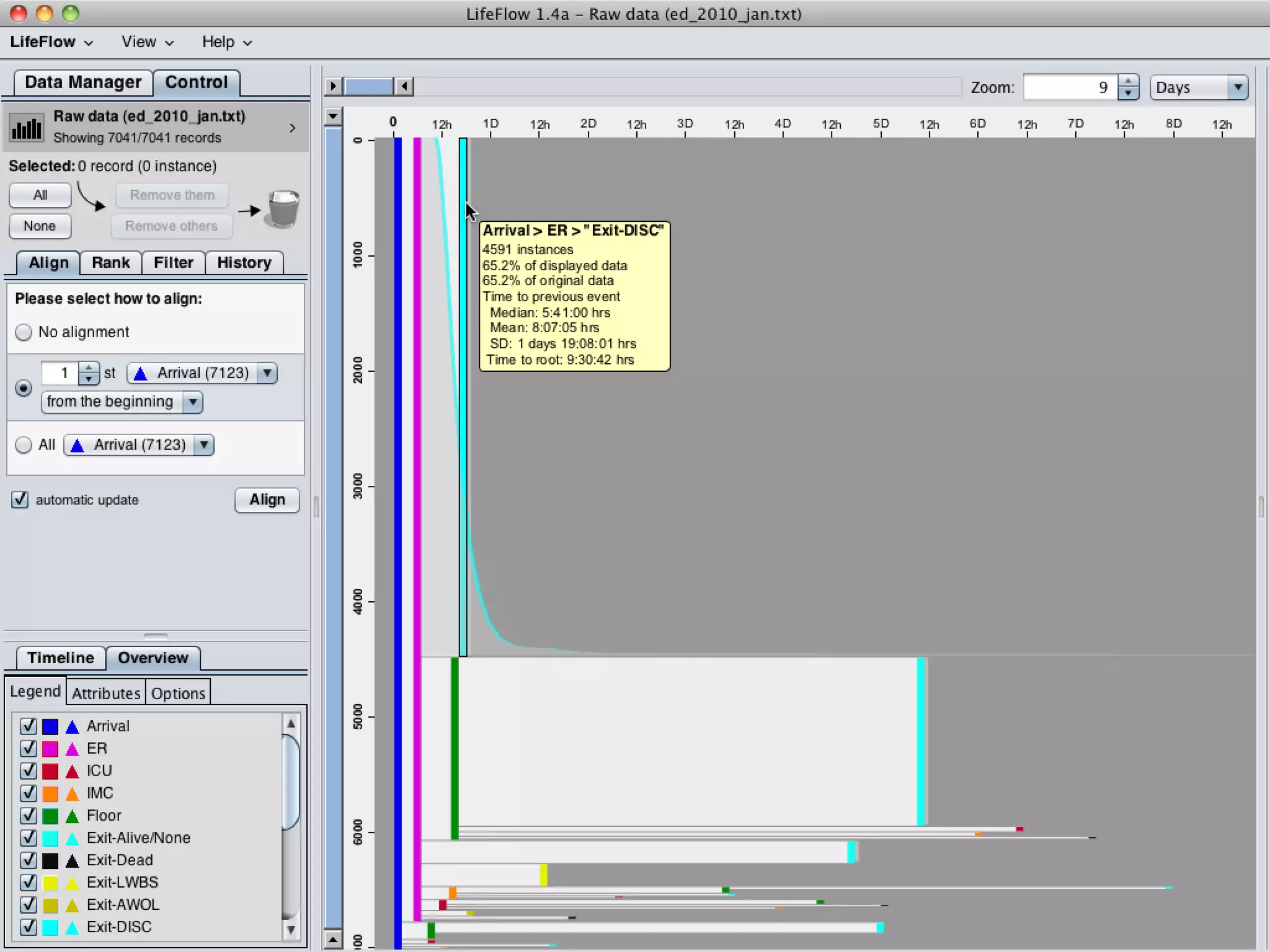The image size is (1270, 952).
Task: Click the dataset bar chart icon
Action: coord(26,128)
